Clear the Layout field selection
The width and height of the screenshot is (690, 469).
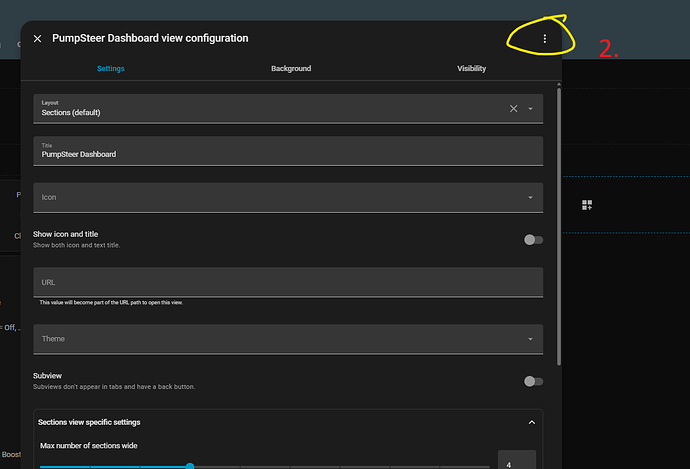coord(514,109)
